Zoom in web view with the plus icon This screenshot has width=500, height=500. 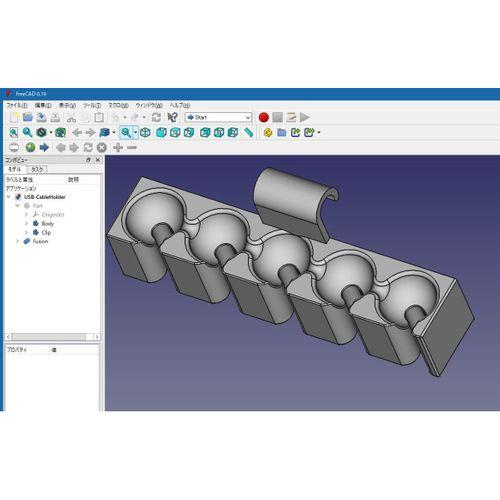(x=118, y=147)
